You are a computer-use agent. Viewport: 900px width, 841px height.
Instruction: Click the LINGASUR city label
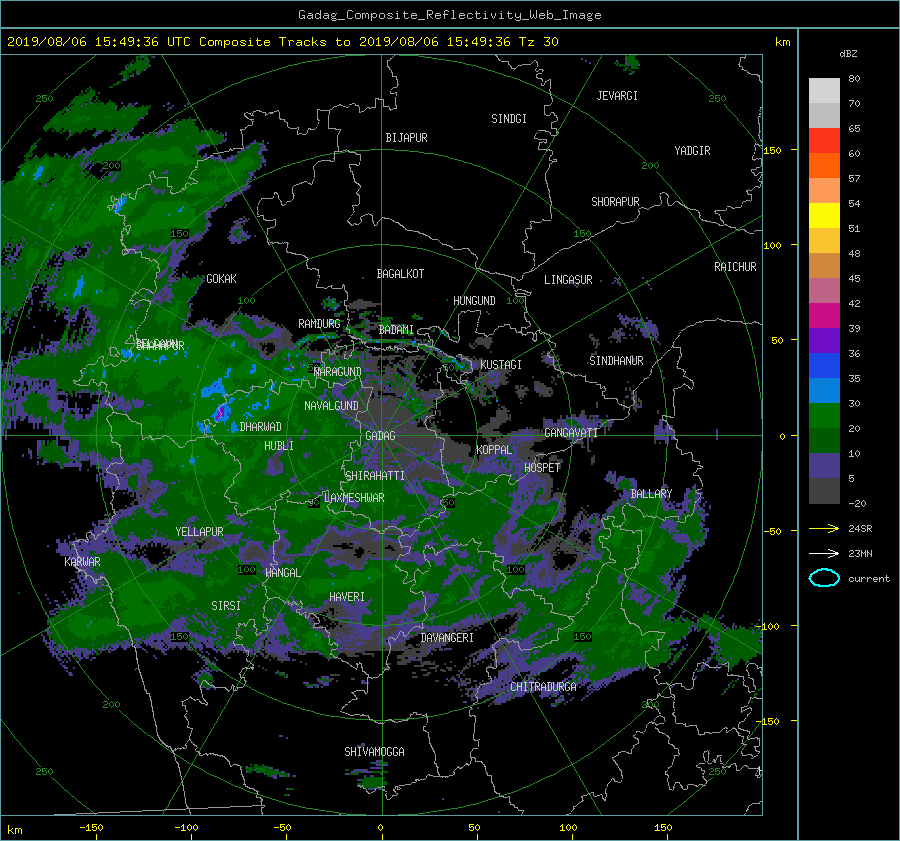tap(568, 280)
